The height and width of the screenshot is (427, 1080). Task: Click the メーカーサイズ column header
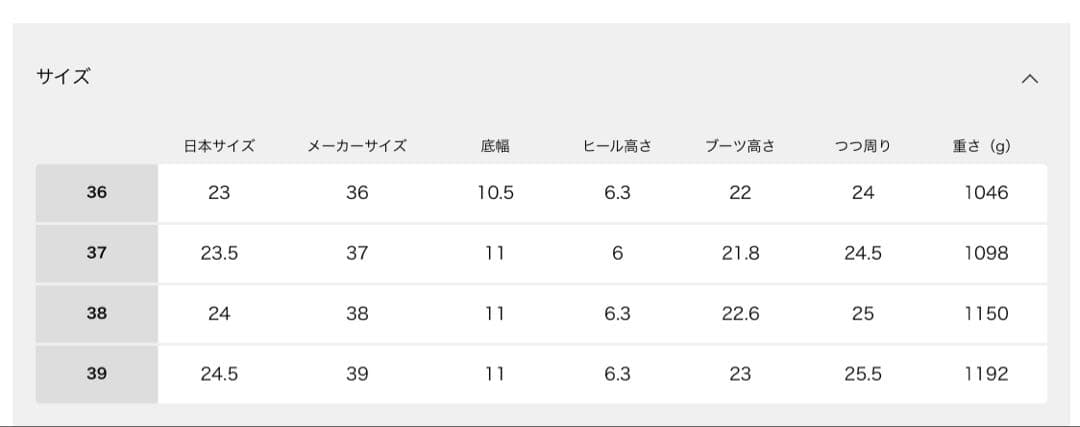357,146
